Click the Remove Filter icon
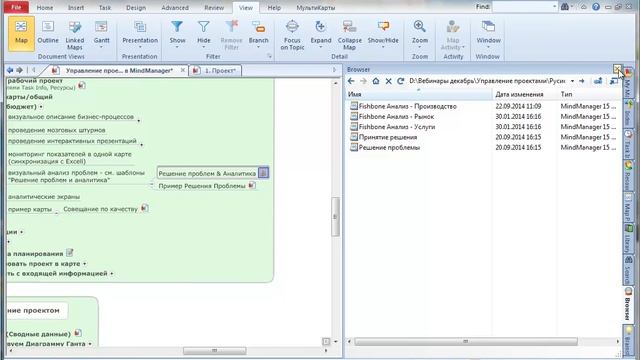This screenshot has height=360, width=640. point(231,27)
